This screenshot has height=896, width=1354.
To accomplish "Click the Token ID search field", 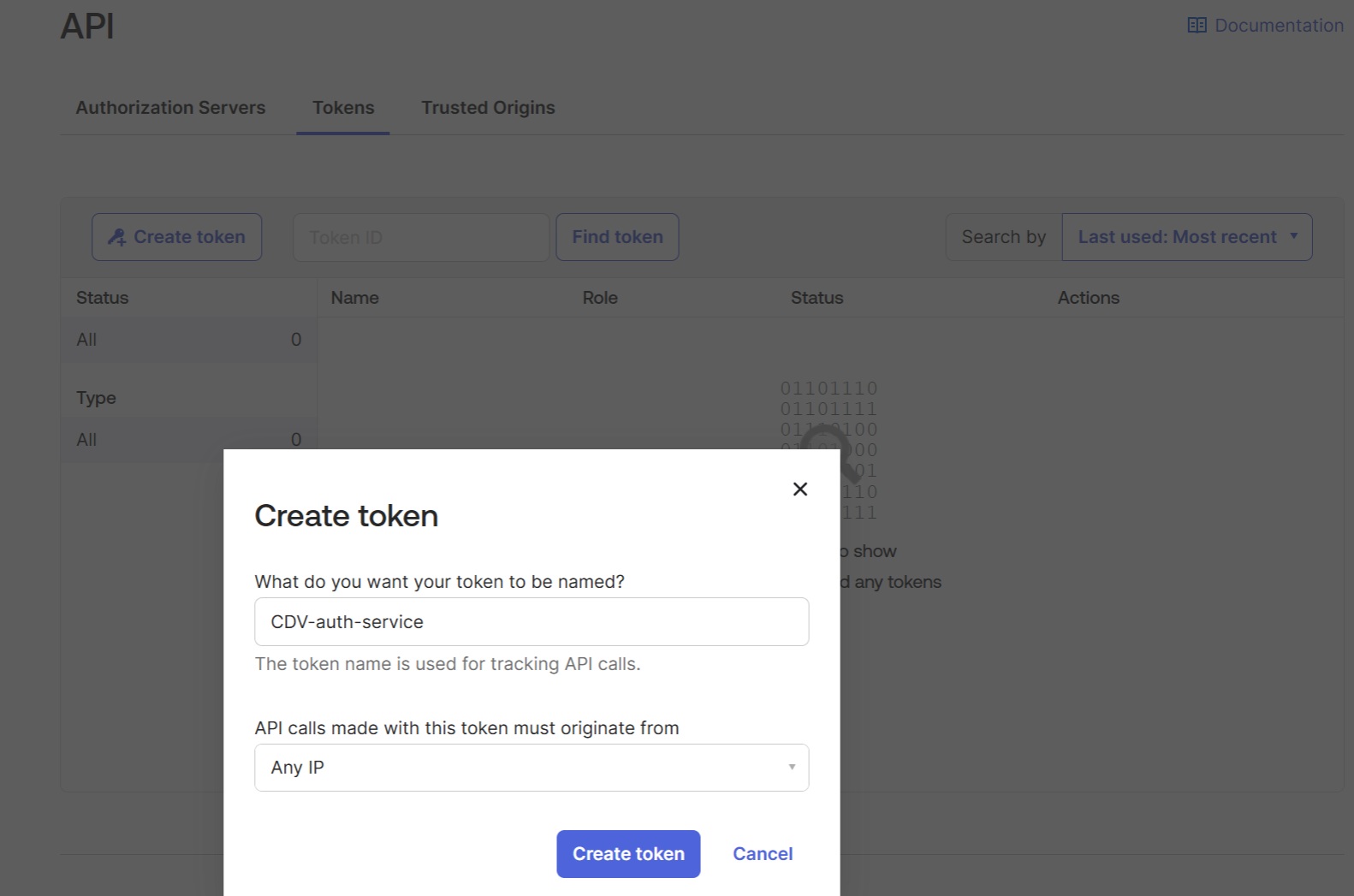I will tap(420, 237).
